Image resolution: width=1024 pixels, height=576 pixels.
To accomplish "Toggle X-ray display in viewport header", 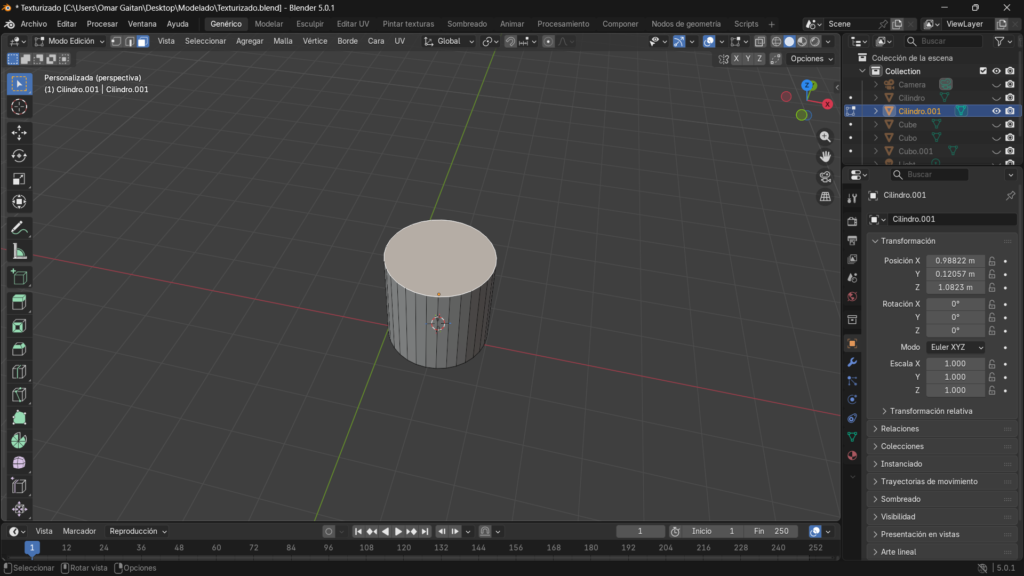I will coord(760,41).
